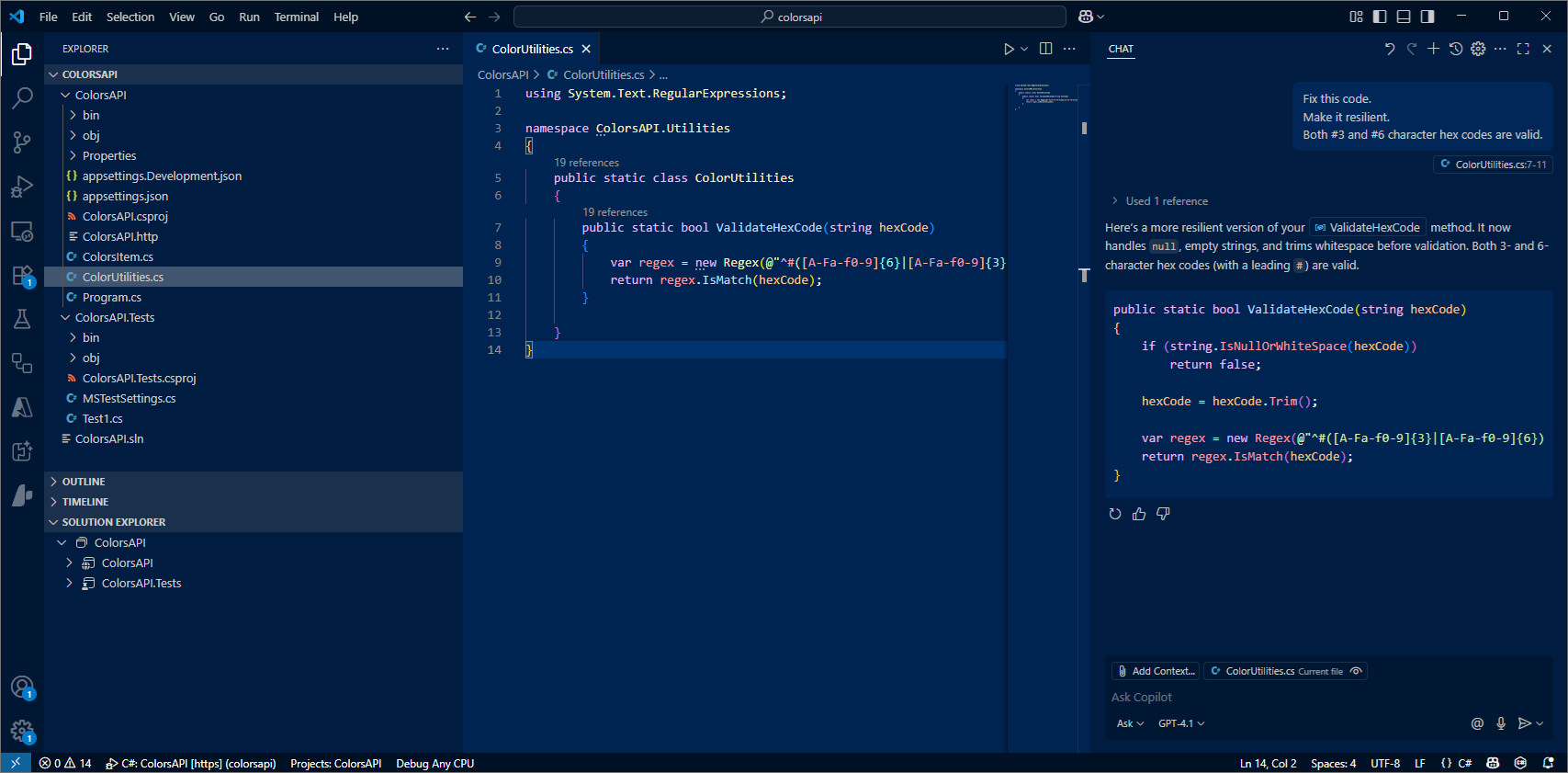Click the thumbs up helpful icon
This screenshot has height=773, width=1568.
tap(1139, 514)
